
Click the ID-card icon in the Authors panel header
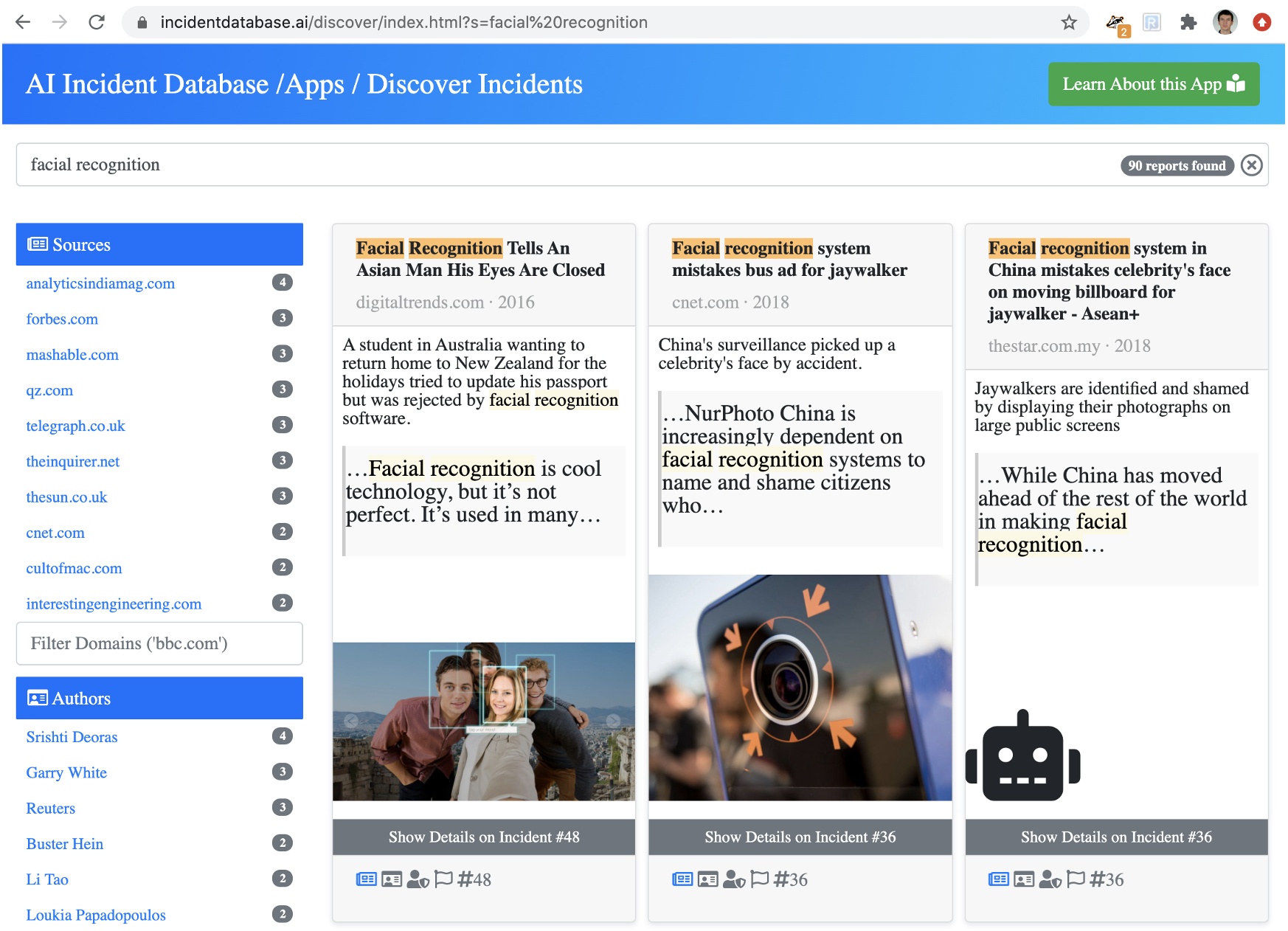37,698
